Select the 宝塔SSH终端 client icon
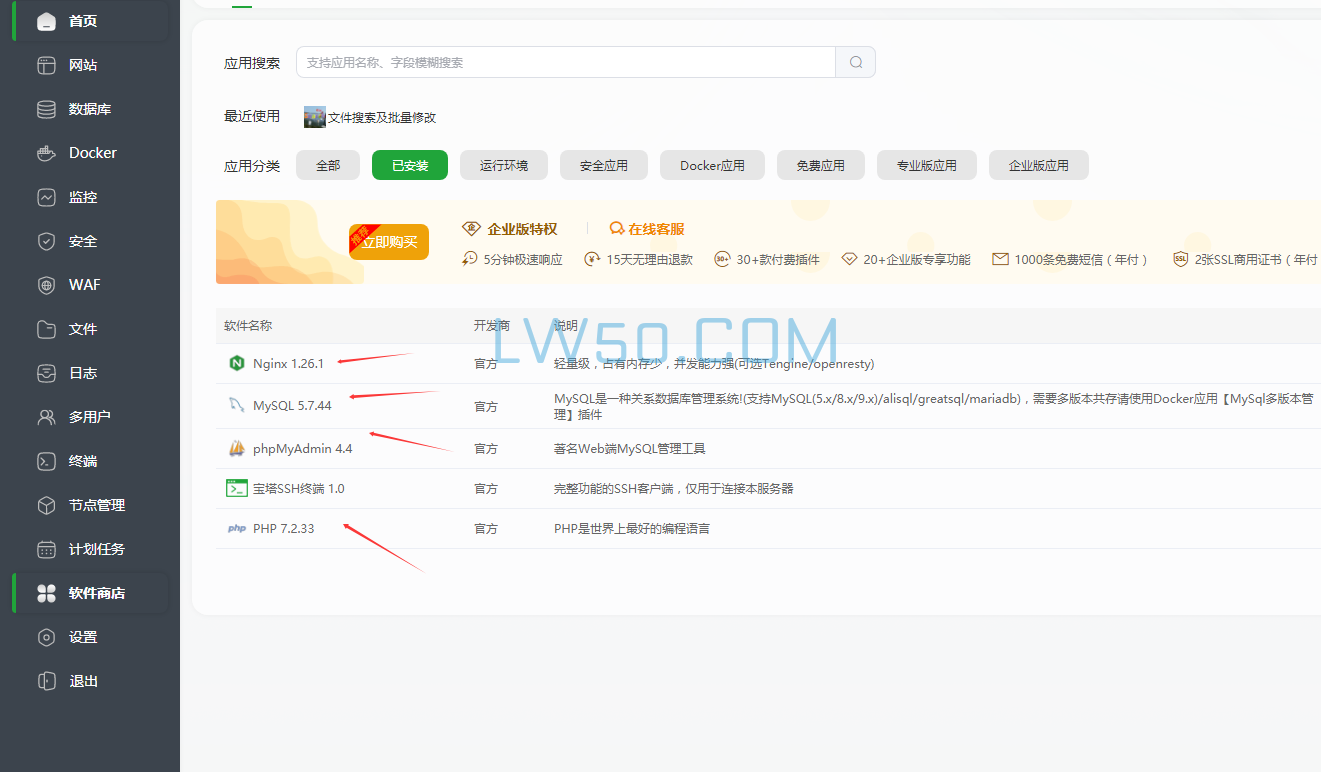1321x772 pixels. pyautogui.click(x=237, y=487)
